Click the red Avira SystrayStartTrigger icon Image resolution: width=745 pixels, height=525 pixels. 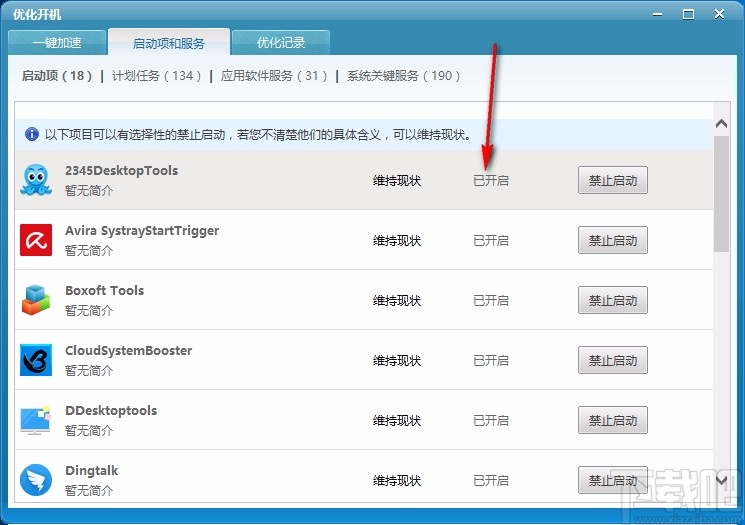(36, 240)
